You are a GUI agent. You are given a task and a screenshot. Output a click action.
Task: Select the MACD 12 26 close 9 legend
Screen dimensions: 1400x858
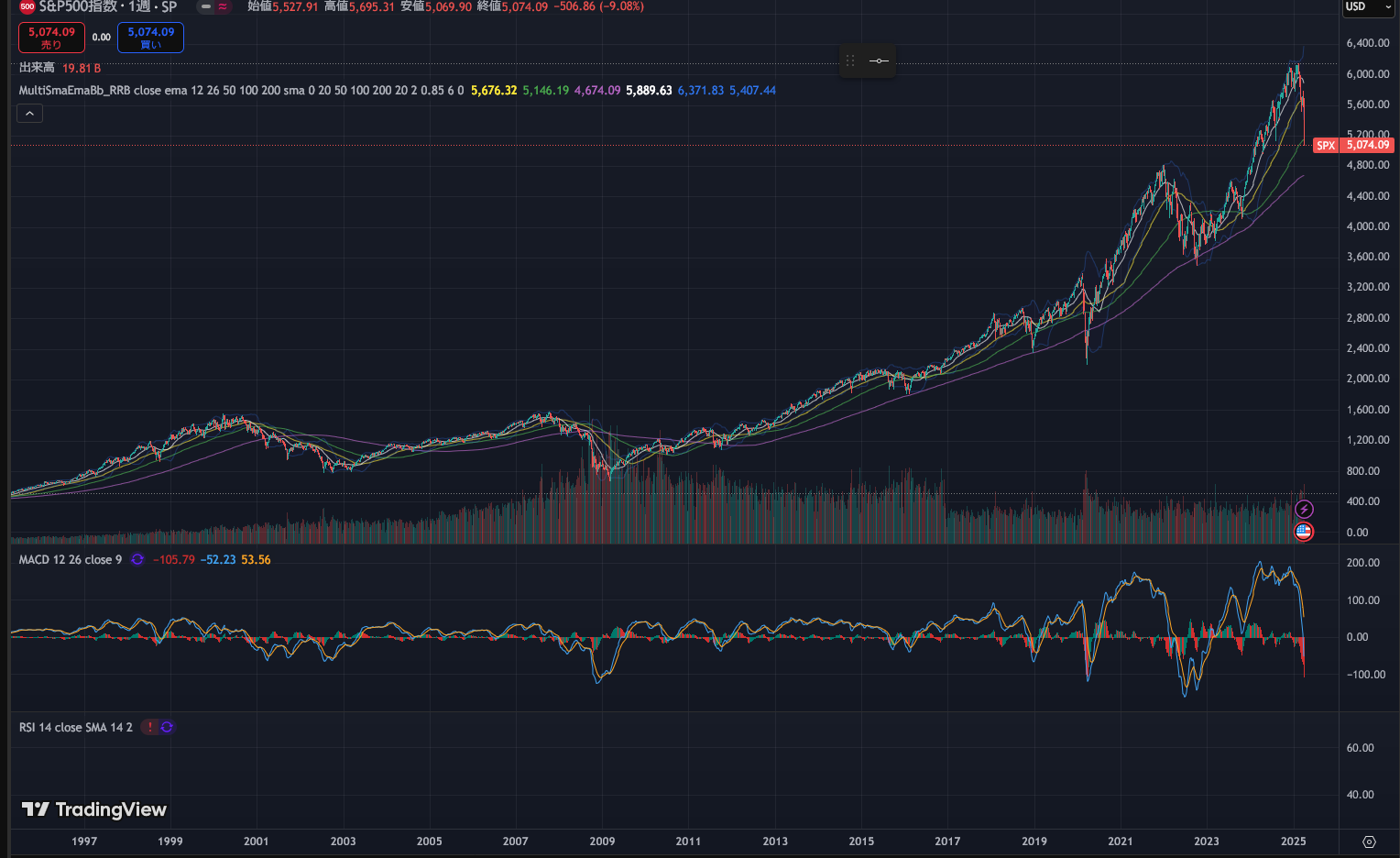click(x=71, y=560)
